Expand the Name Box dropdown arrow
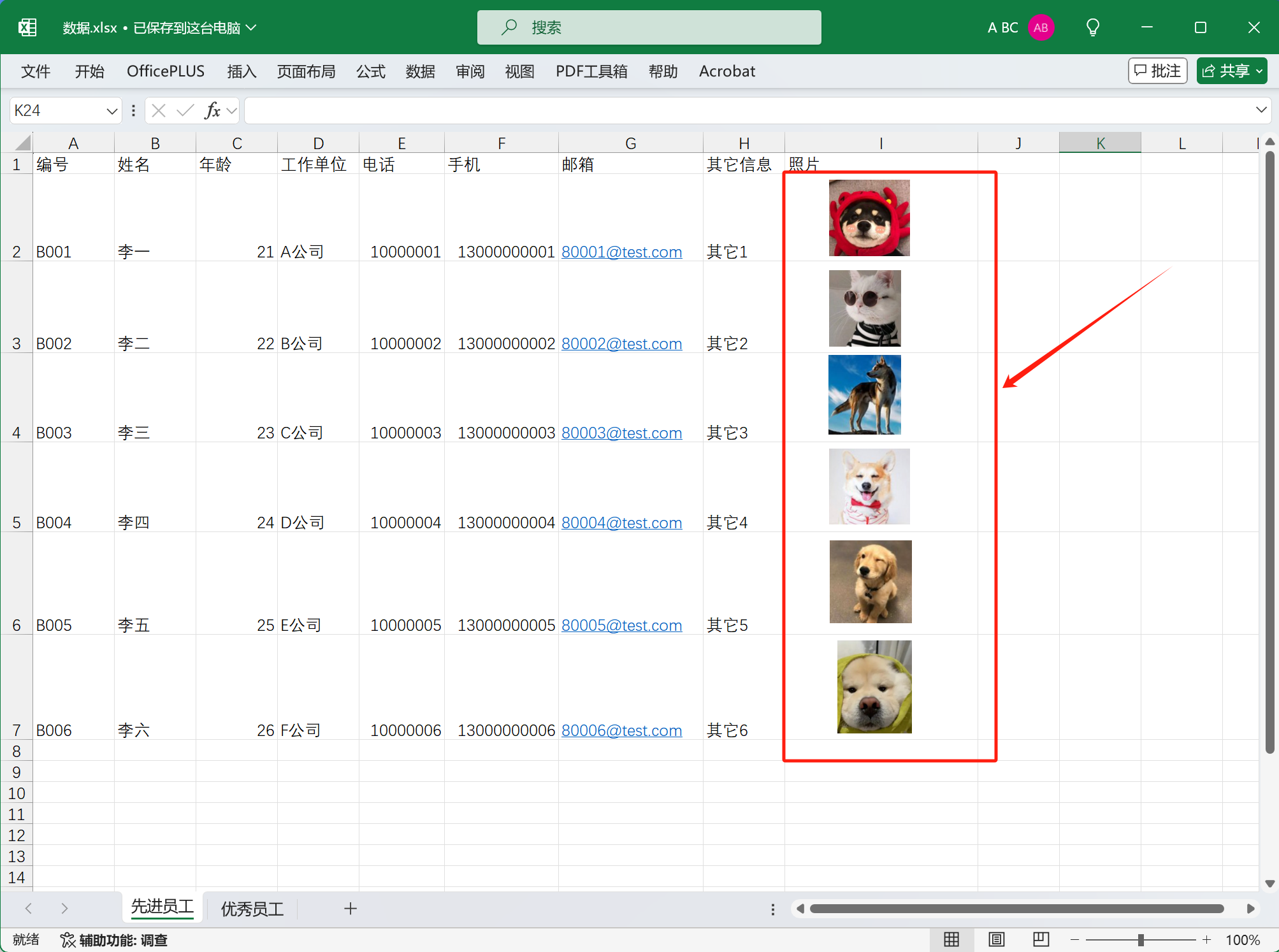Viewport: 1279px width, 952px height. point(112,111)
